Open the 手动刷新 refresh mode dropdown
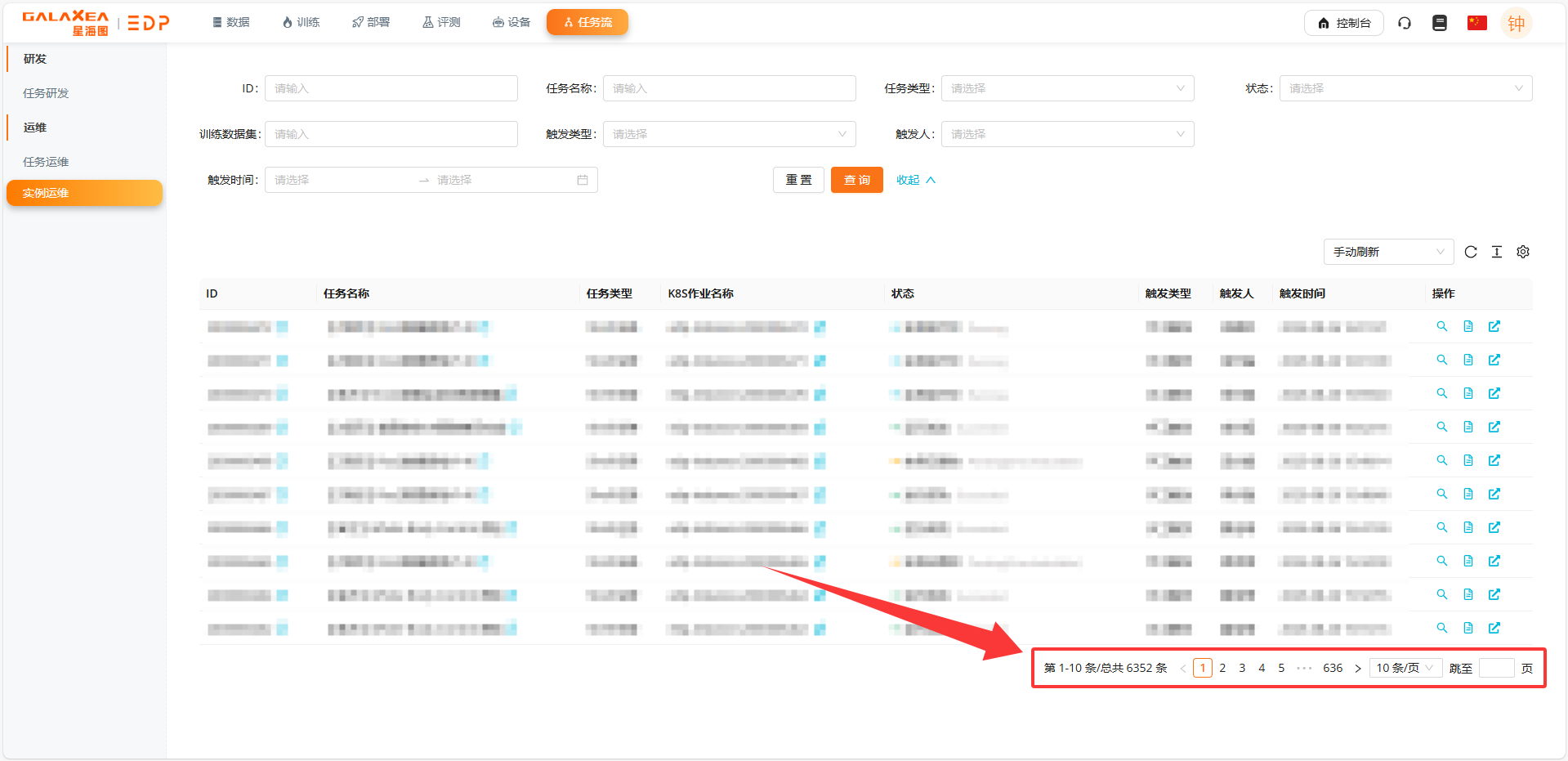Viewport: 1568px width, 761px height. [1387, 252]
